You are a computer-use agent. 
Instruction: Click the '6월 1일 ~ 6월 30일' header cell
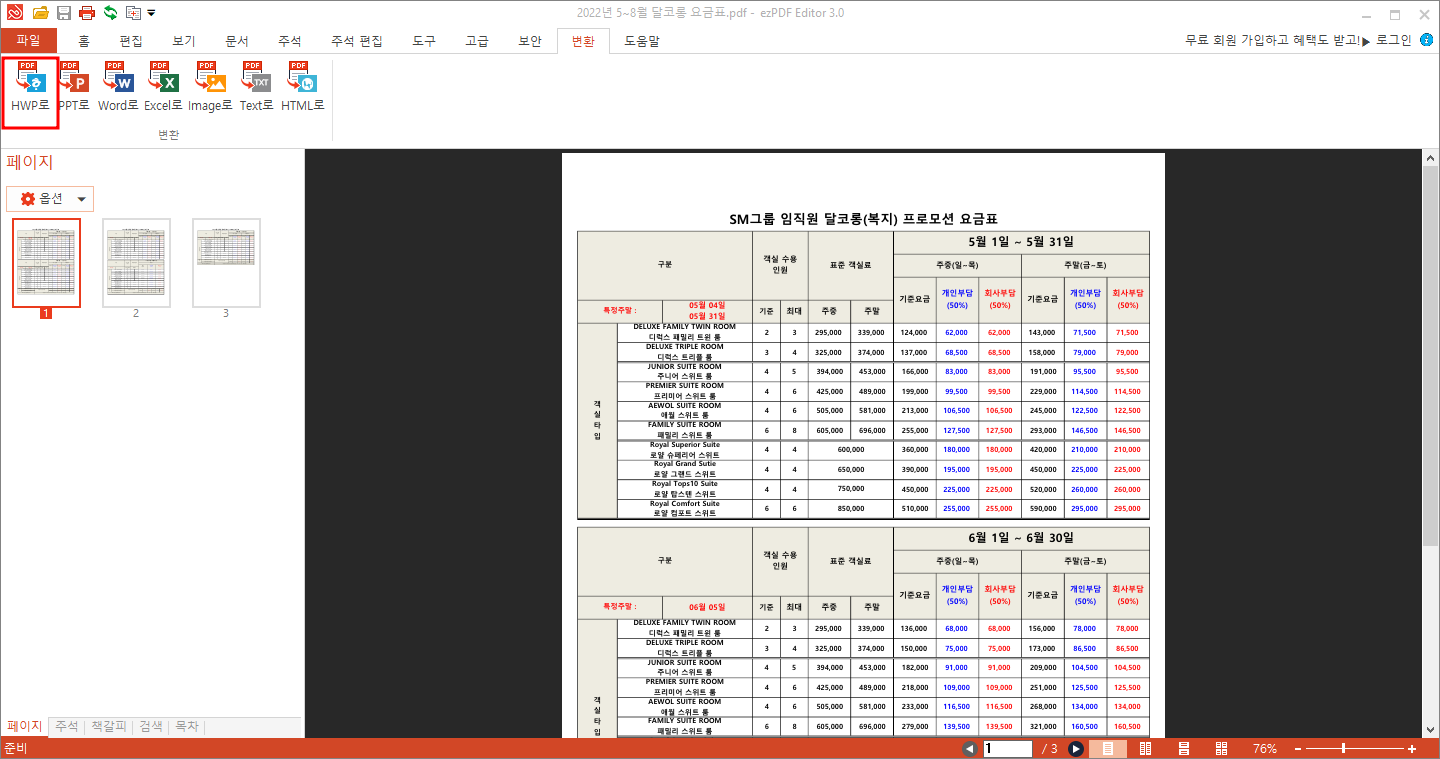(x=1021, y=538)
